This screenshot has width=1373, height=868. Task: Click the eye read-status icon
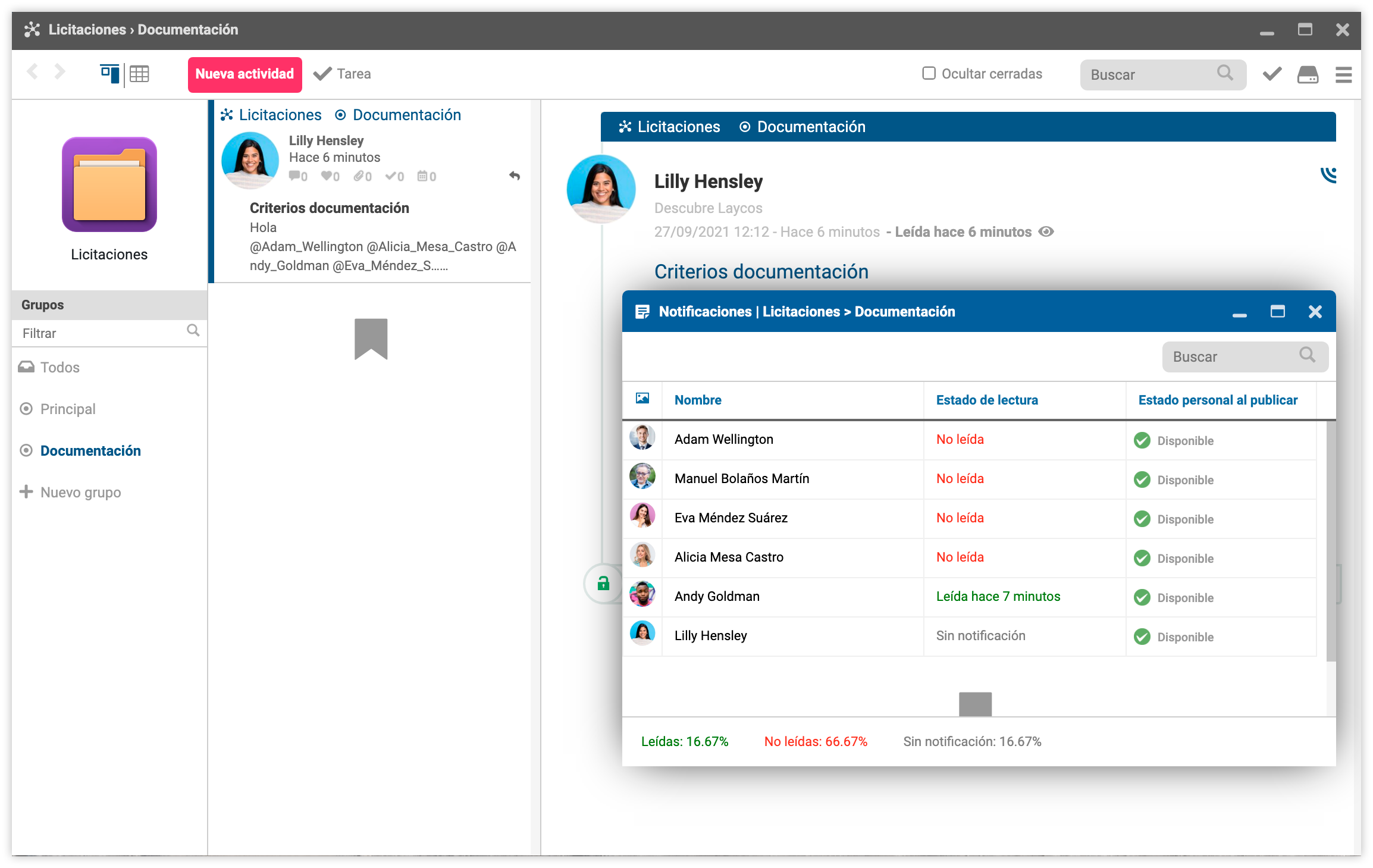click(1046, 231)
